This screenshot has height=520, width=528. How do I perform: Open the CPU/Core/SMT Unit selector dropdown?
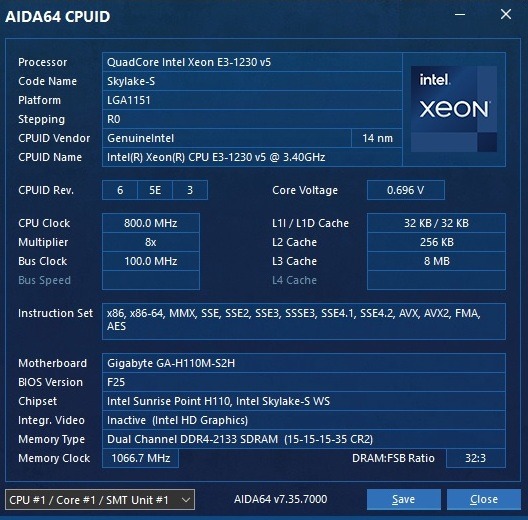pyautogui.click(x=100, y=499)
